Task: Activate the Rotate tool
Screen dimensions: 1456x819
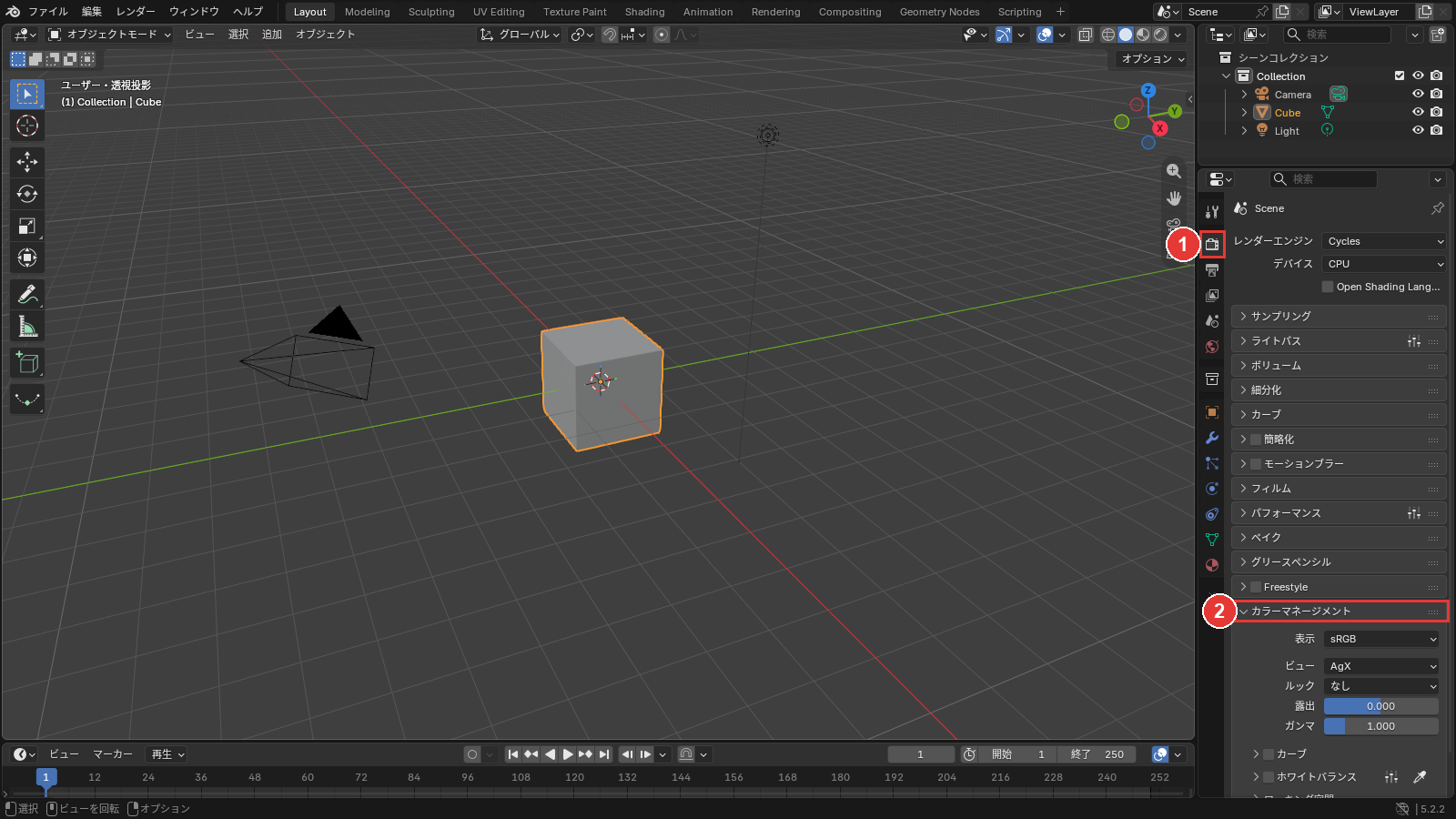Action: pos(27,194)
